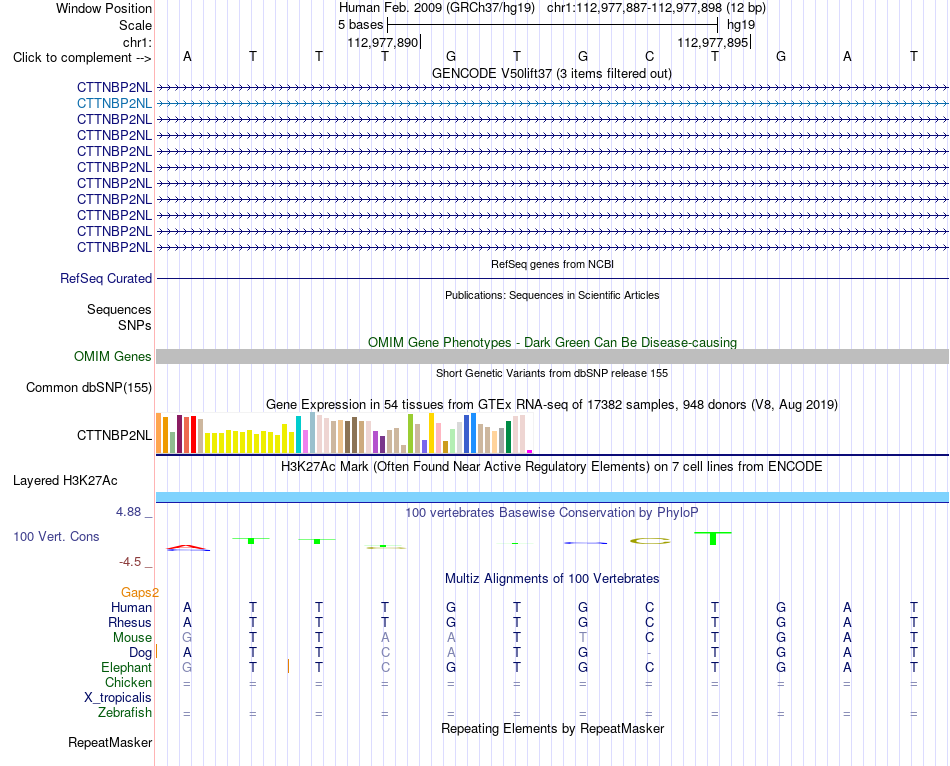950x766 pixels.
Task: Click the faded C in the Dog alignment row
Action: pos(385,653)
